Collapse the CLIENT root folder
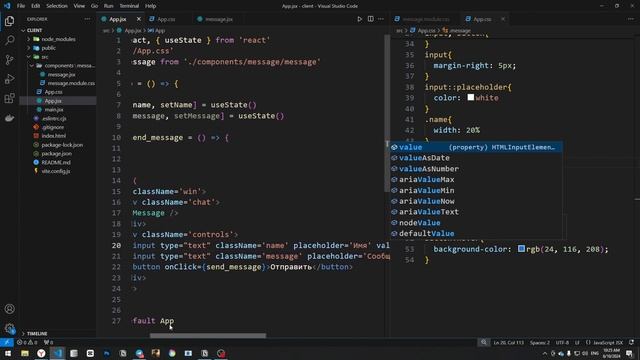Image resolution: width=640 pixels, height=360 pixels. pyautogui.click(x=23, y=30)
